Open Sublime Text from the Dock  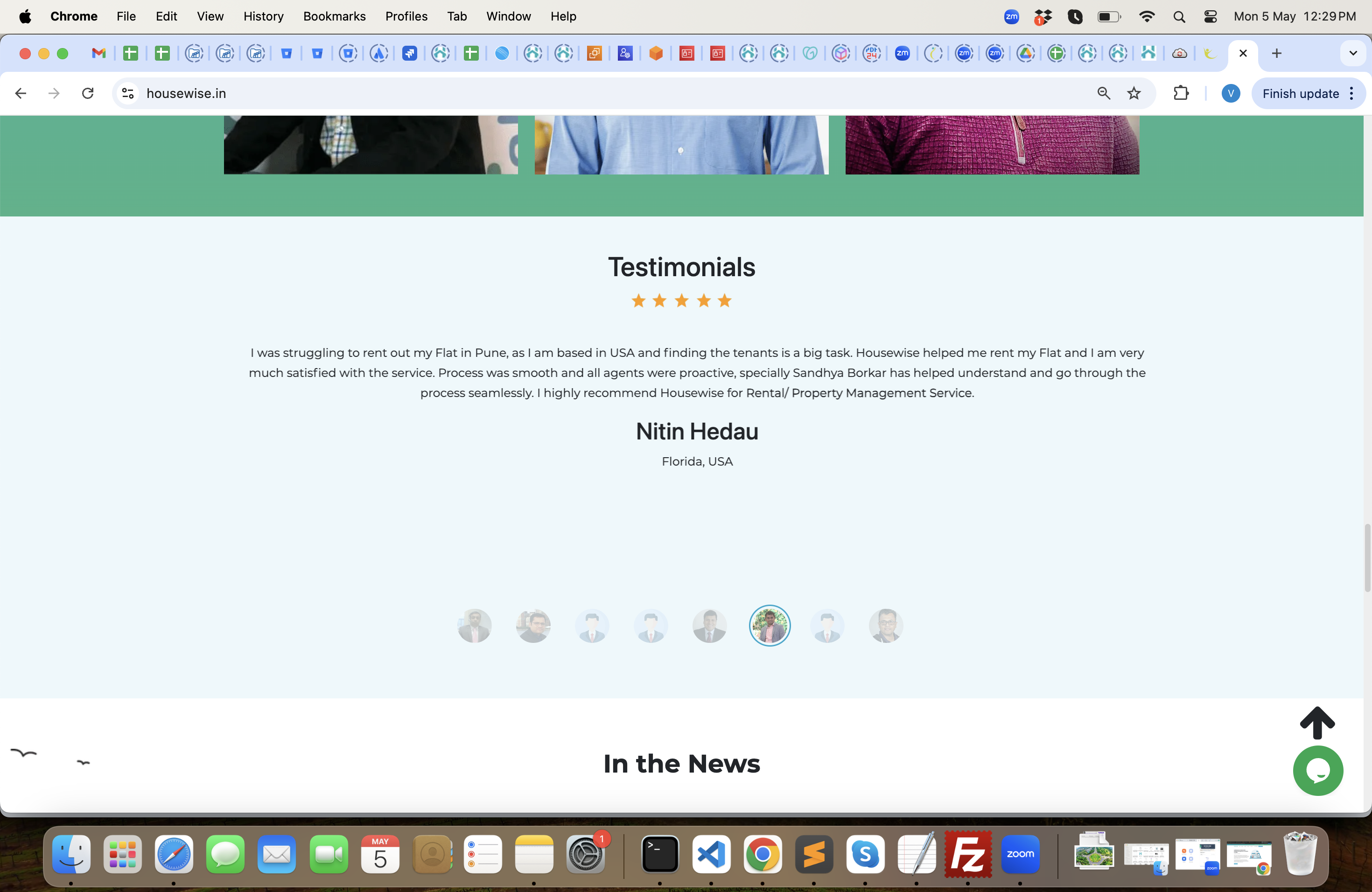[x=814, y=854]
